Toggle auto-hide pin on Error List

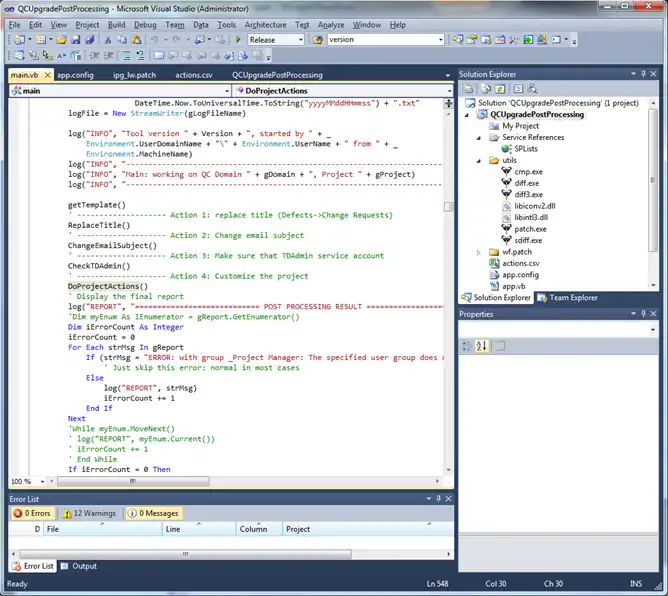(438, 498)
